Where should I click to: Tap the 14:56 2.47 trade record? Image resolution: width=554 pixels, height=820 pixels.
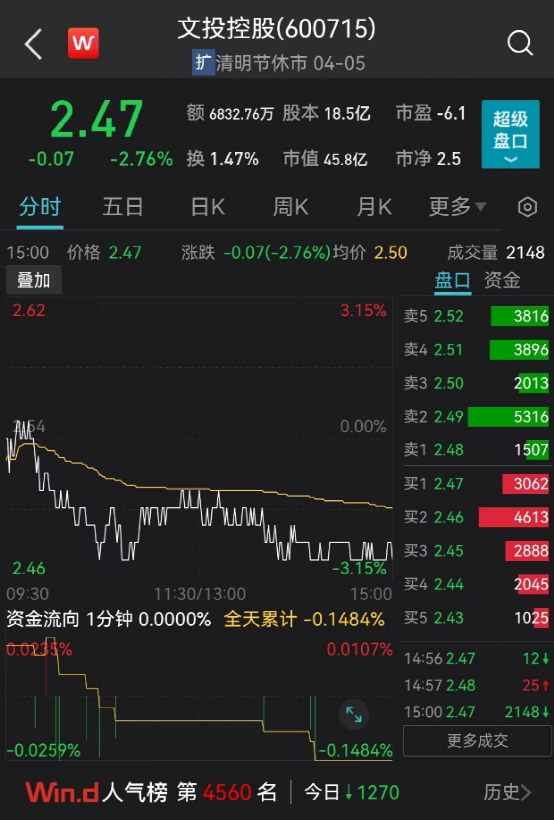click(476, 658)
